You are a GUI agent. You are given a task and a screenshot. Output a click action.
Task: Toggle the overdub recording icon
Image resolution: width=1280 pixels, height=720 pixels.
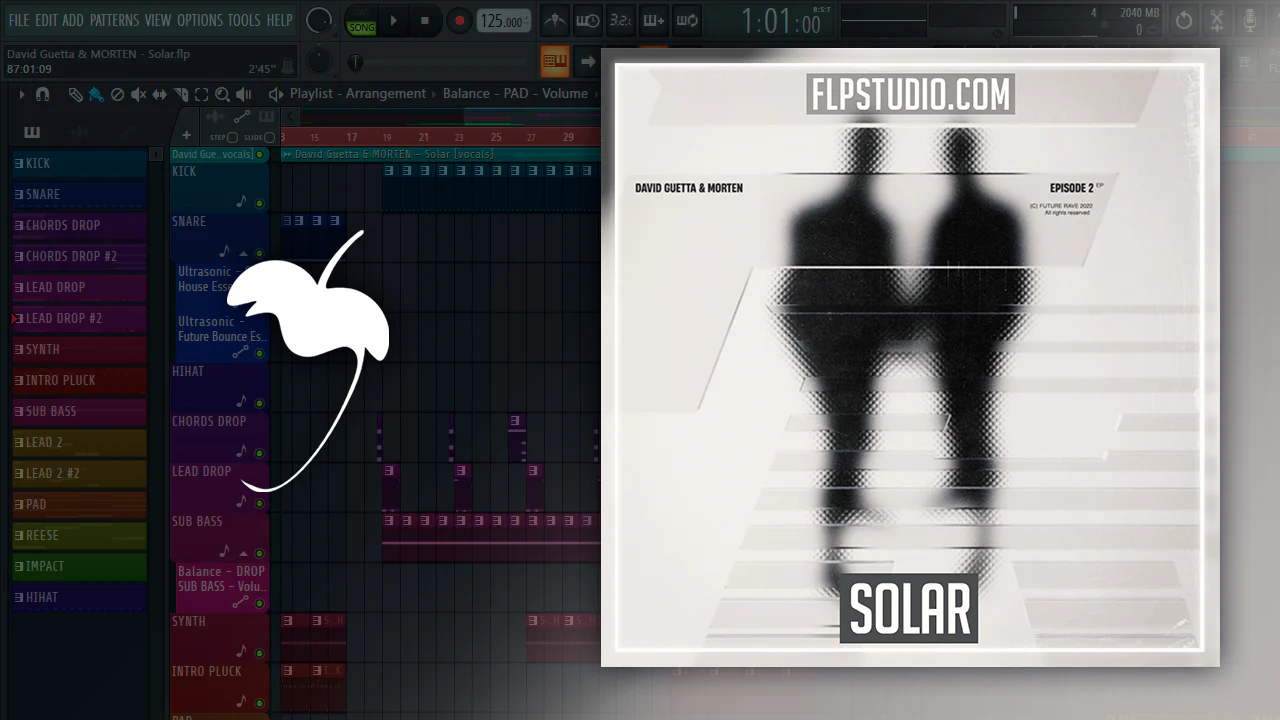click(653, 21)
